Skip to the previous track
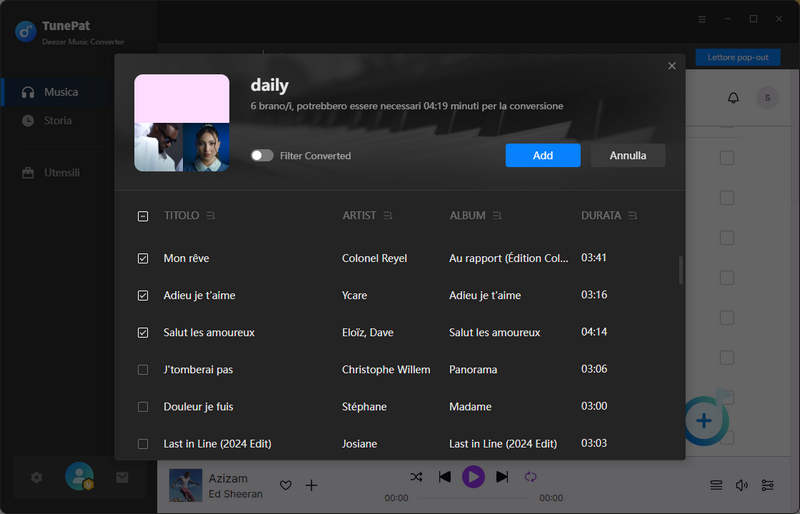This screenshot has width=800, height=514. point(444,477)
